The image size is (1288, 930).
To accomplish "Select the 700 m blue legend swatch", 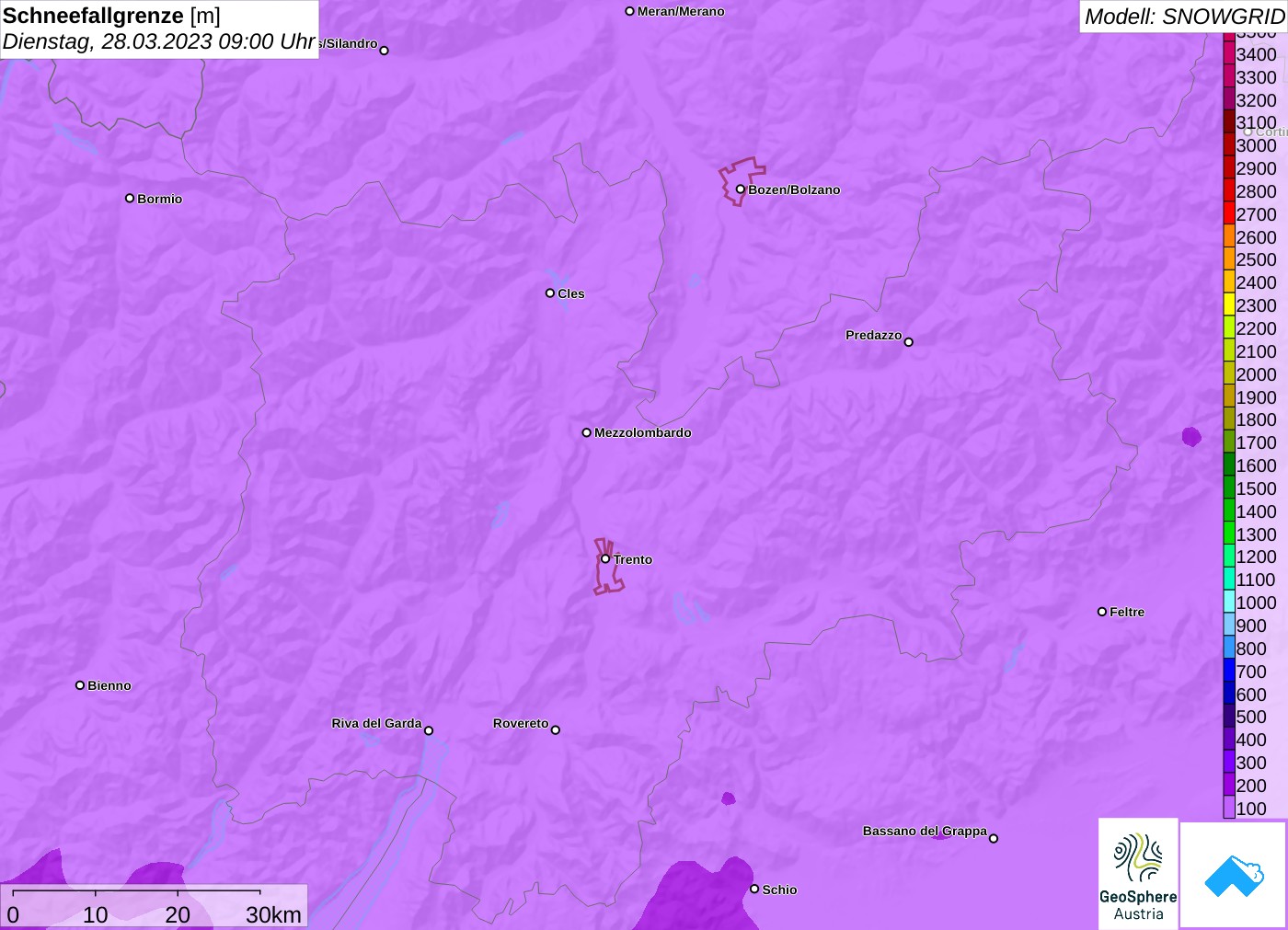I will [1229, 672].
